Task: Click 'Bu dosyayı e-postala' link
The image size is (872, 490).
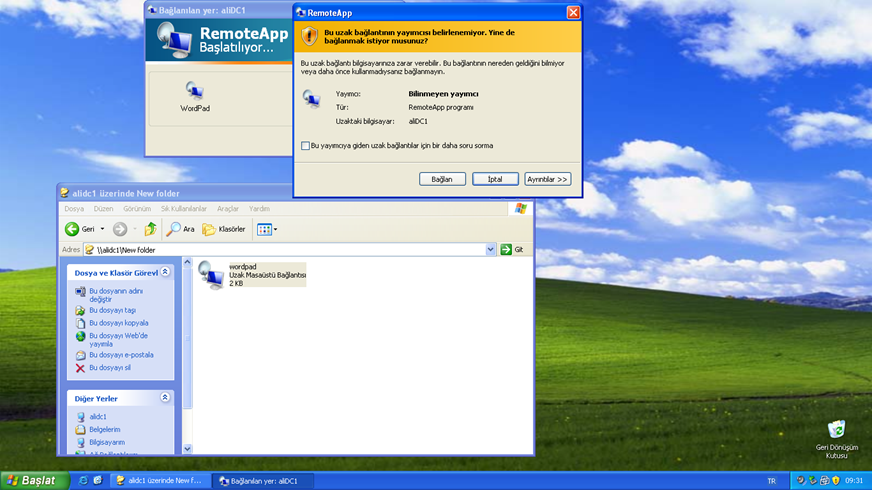Action: [x=121, y=355]
